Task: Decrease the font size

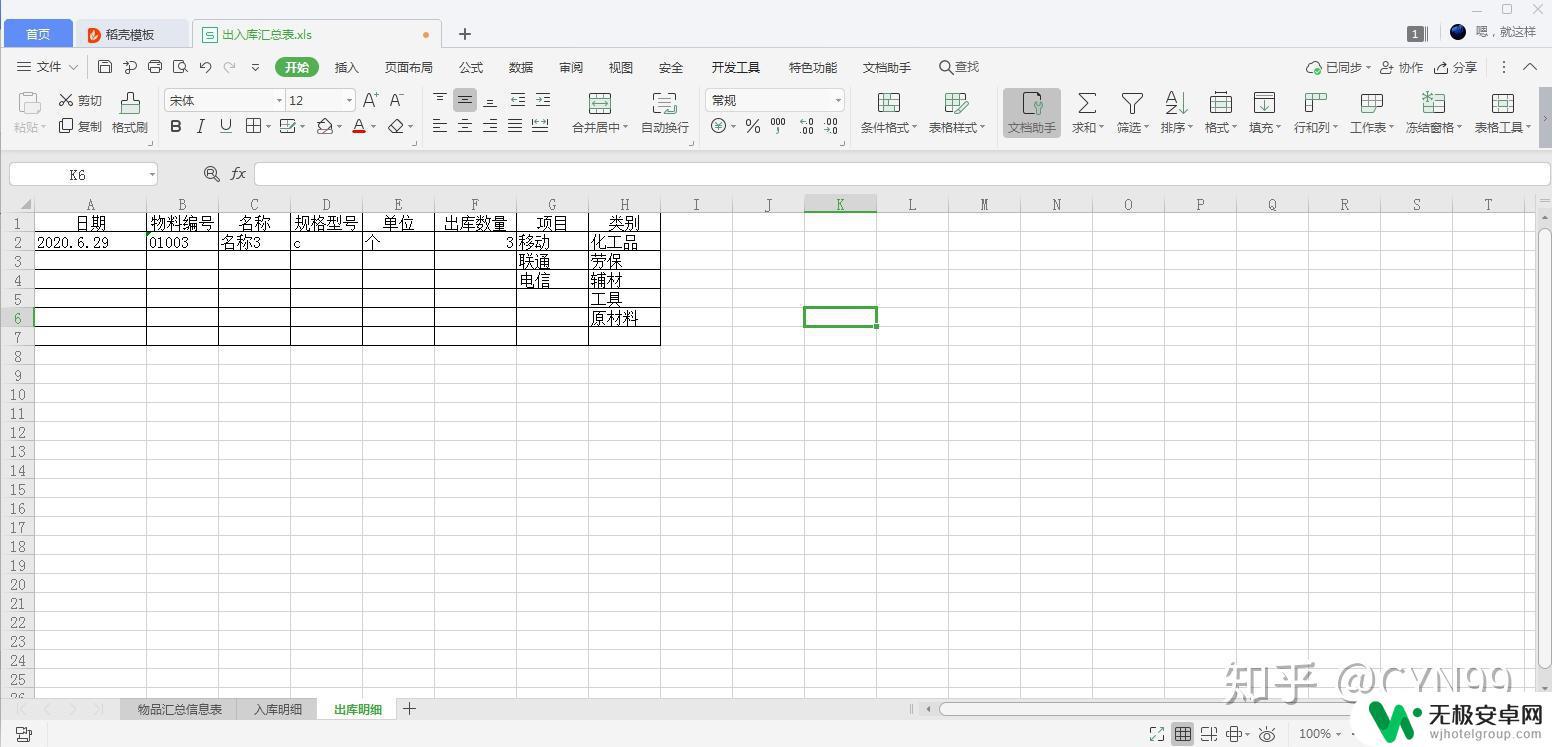Action: coord(396,100)
